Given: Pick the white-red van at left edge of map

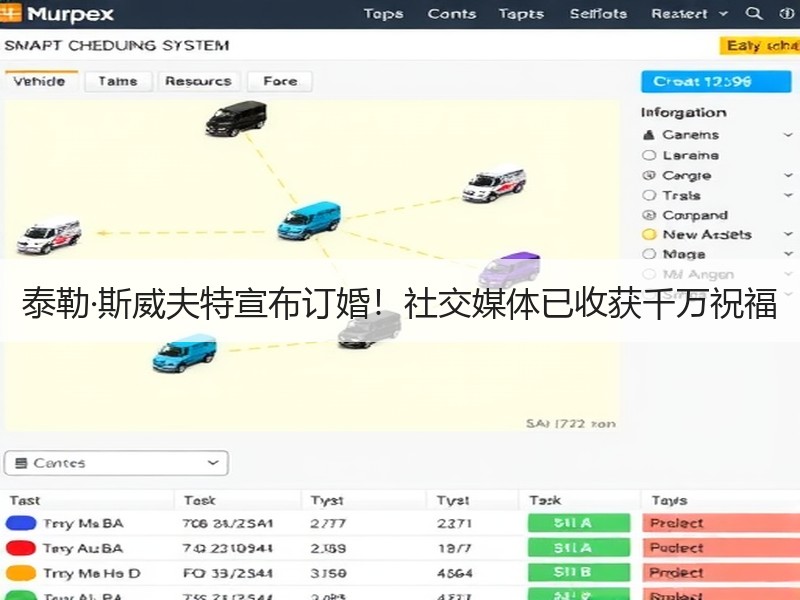Looking at the screenshot, I should tap(49, 236).
